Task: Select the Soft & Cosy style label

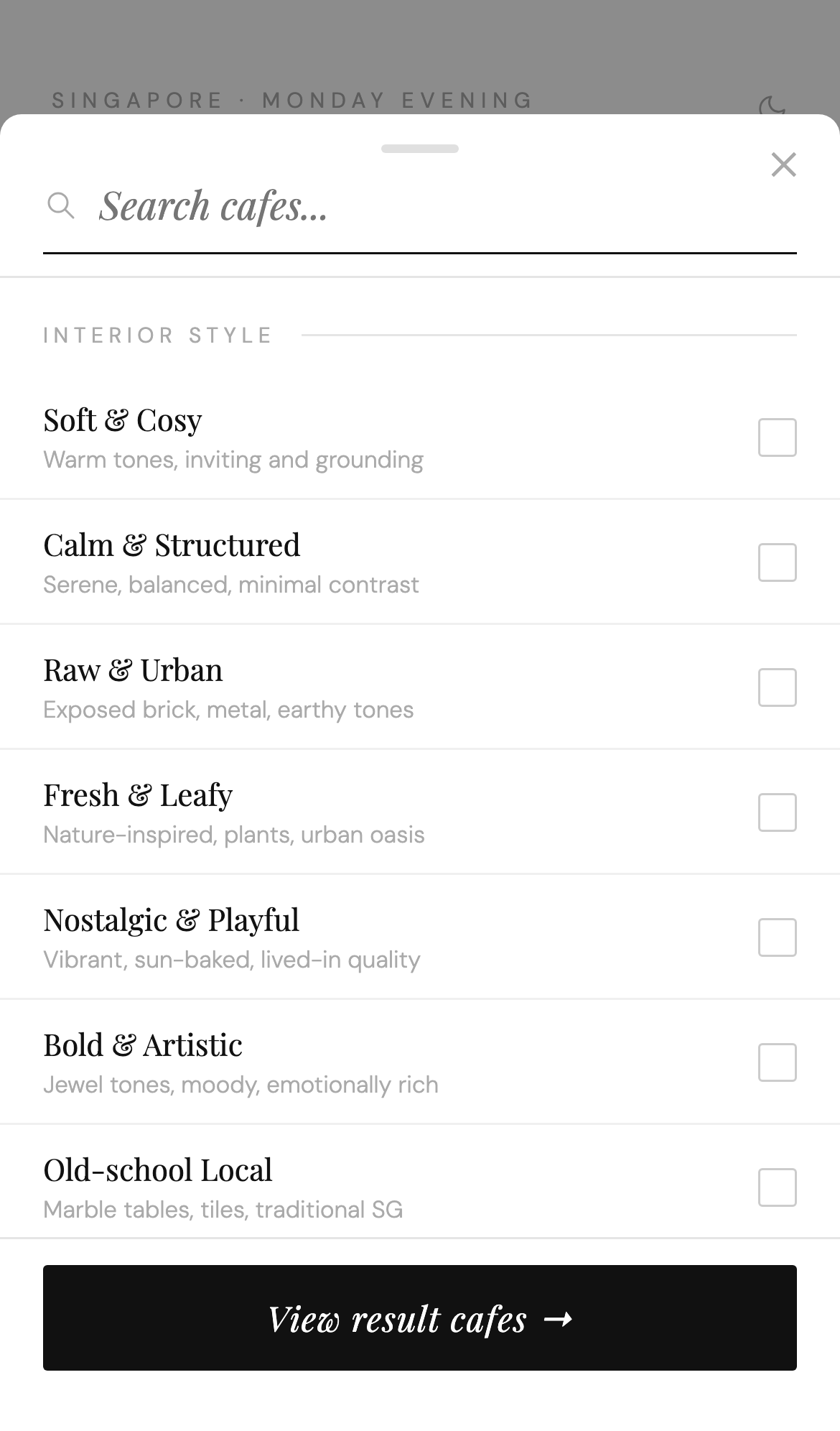Action: [123, 420]
